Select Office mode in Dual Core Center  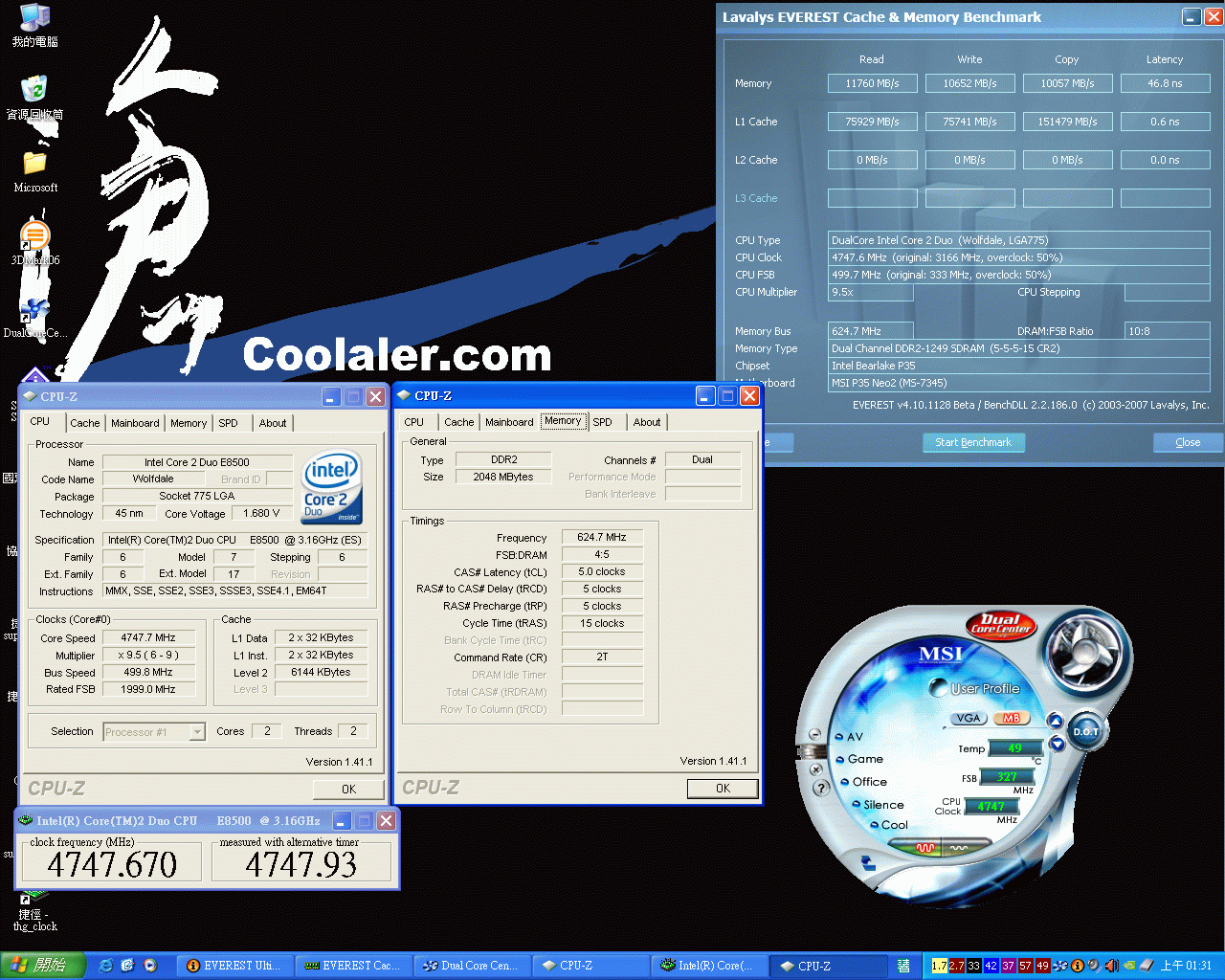[x=863, y=782]
